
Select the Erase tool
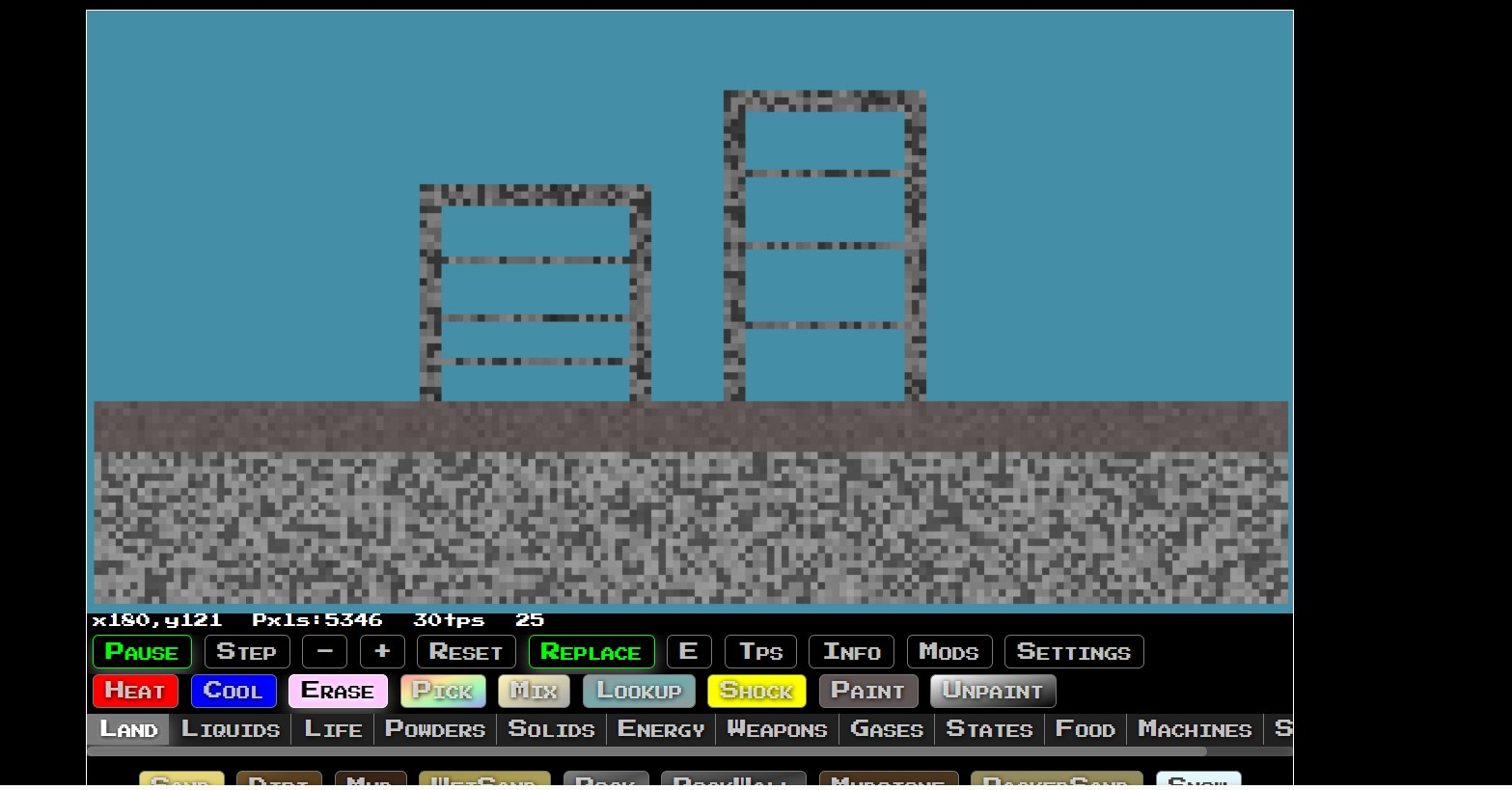tap(338, 691)
